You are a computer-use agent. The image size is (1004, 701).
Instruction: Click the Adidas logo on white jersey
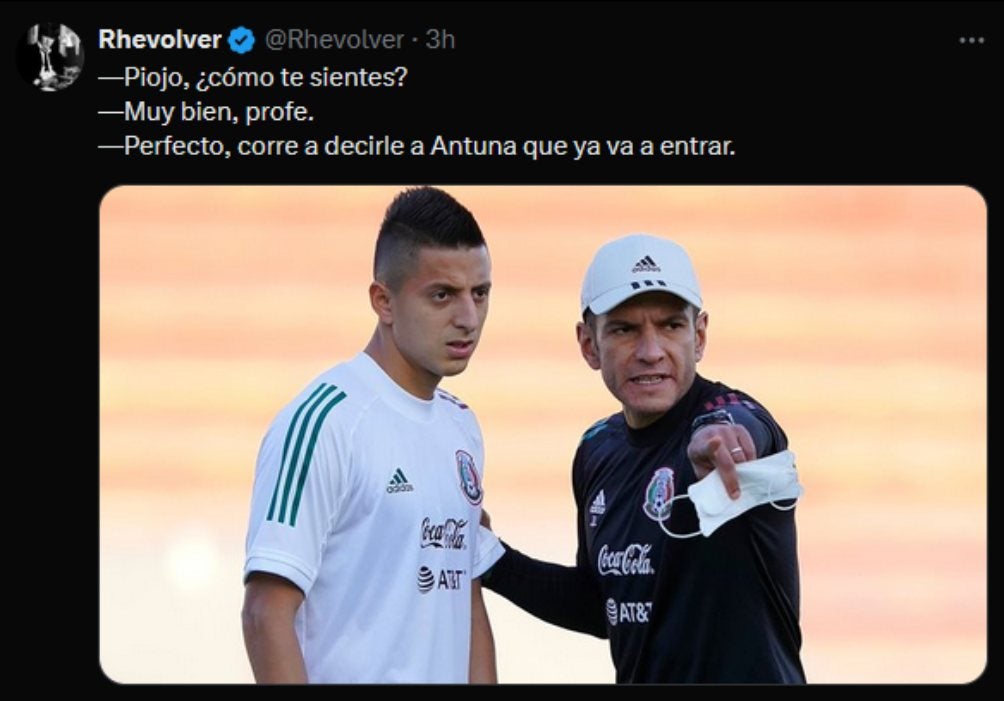pos(399,480)
